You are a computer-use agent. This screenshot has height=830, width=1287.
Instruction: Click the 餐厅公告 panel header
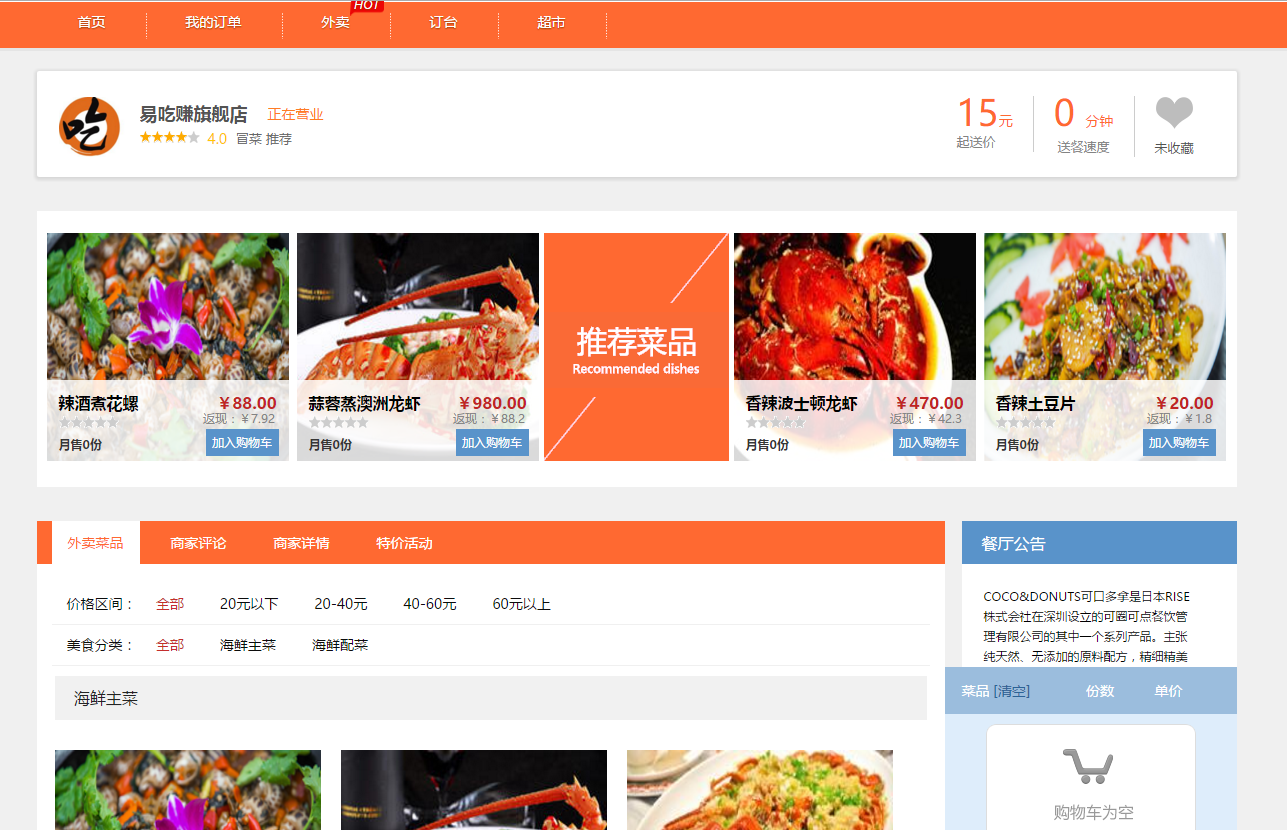point(1099,543)
